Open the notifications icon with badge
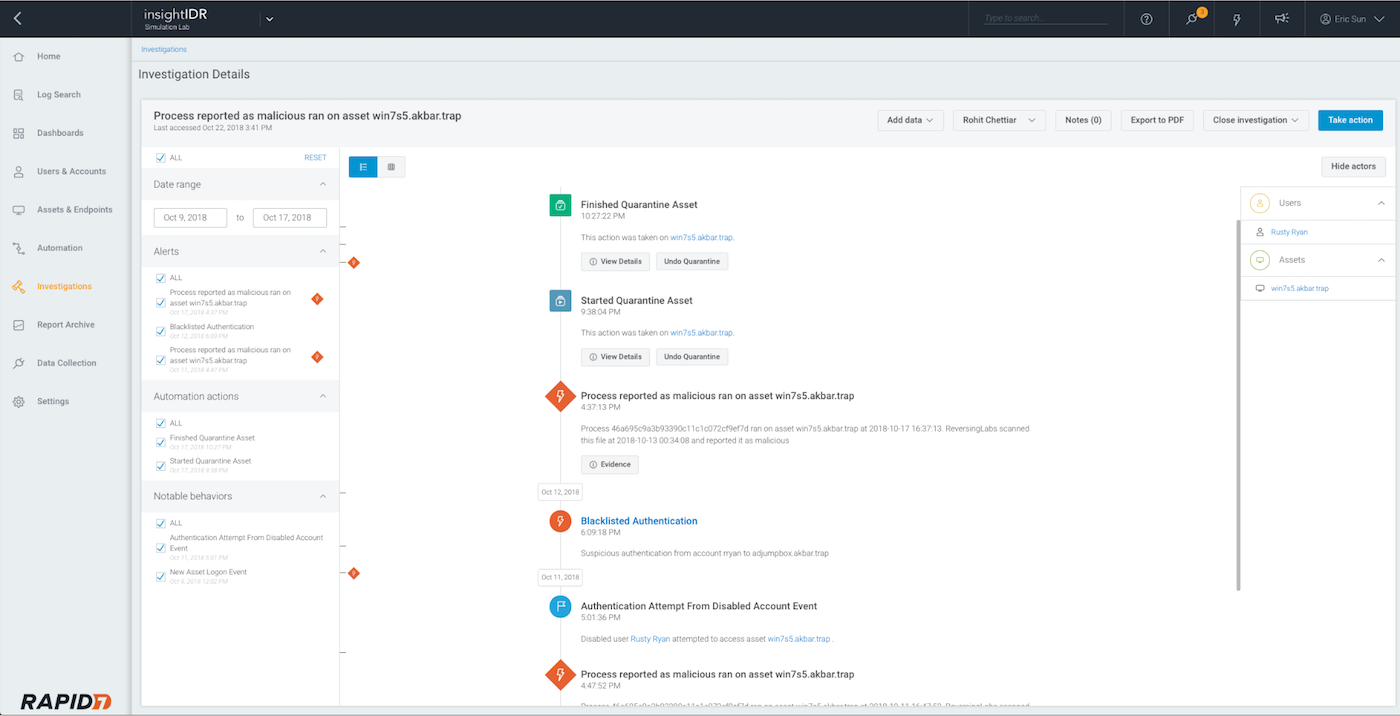This screenshot has width=1400, height=716. pos(1192,19)
